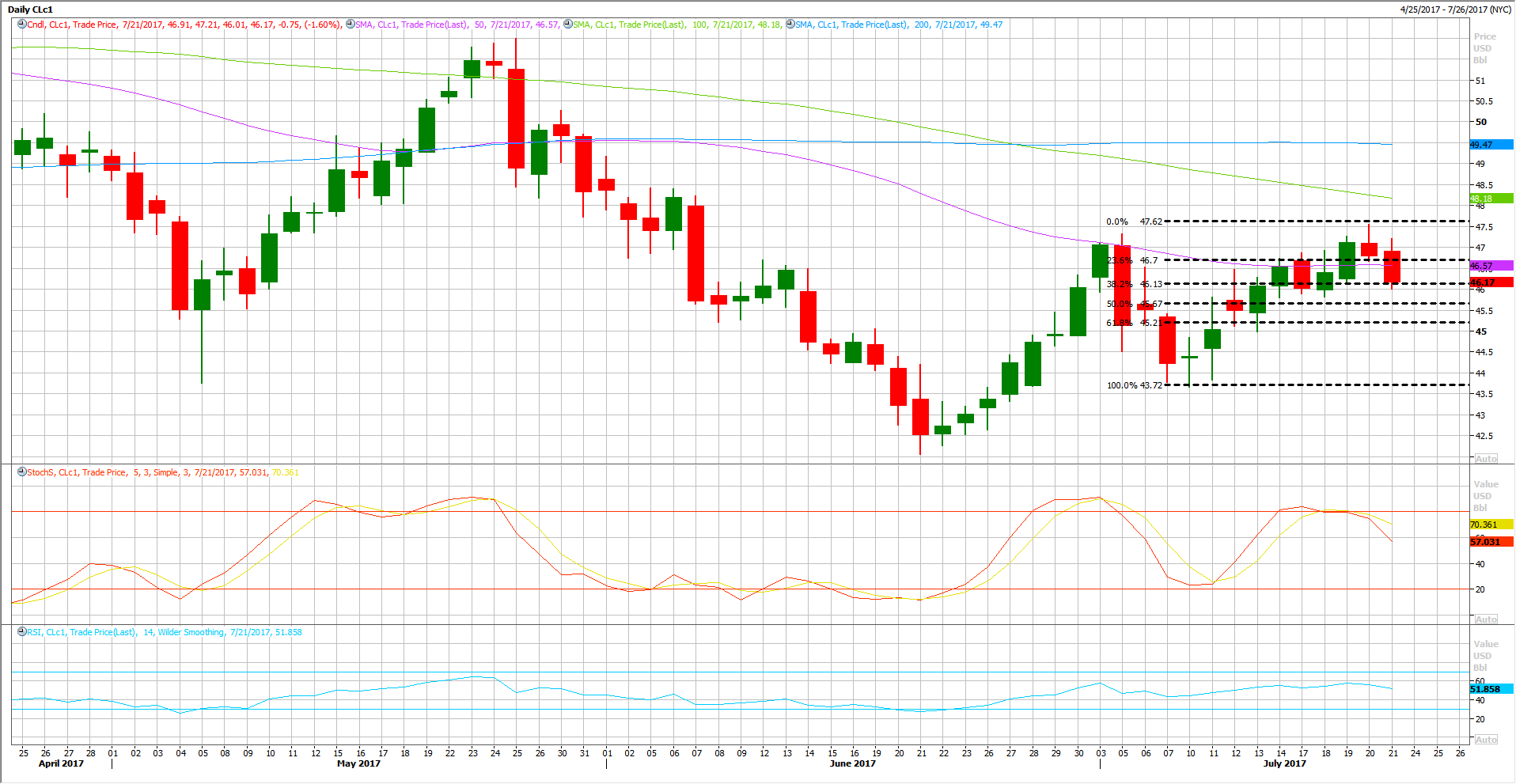Screen dimensions: 1516x784
Task: Click the purple 46.57 SMA price tag
Action: [x=1490, y=266]
